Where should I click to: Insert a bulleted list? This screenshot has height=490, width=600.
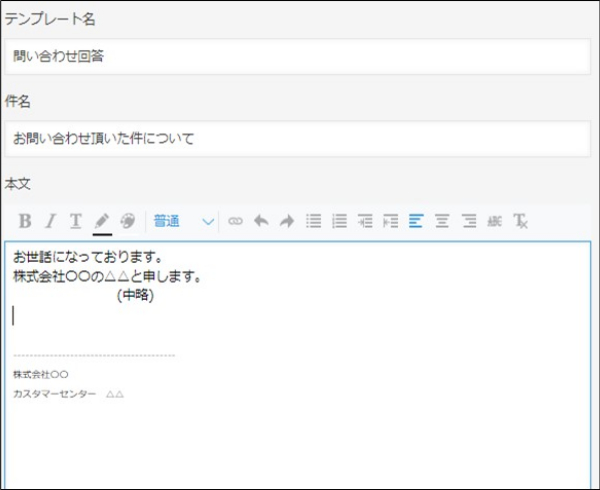[313, 221]
